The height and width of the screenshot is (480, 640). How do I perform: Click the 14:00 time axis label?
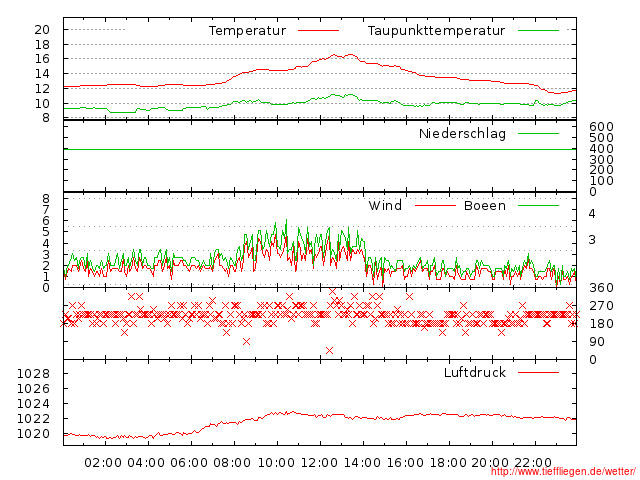click(362, 463)
